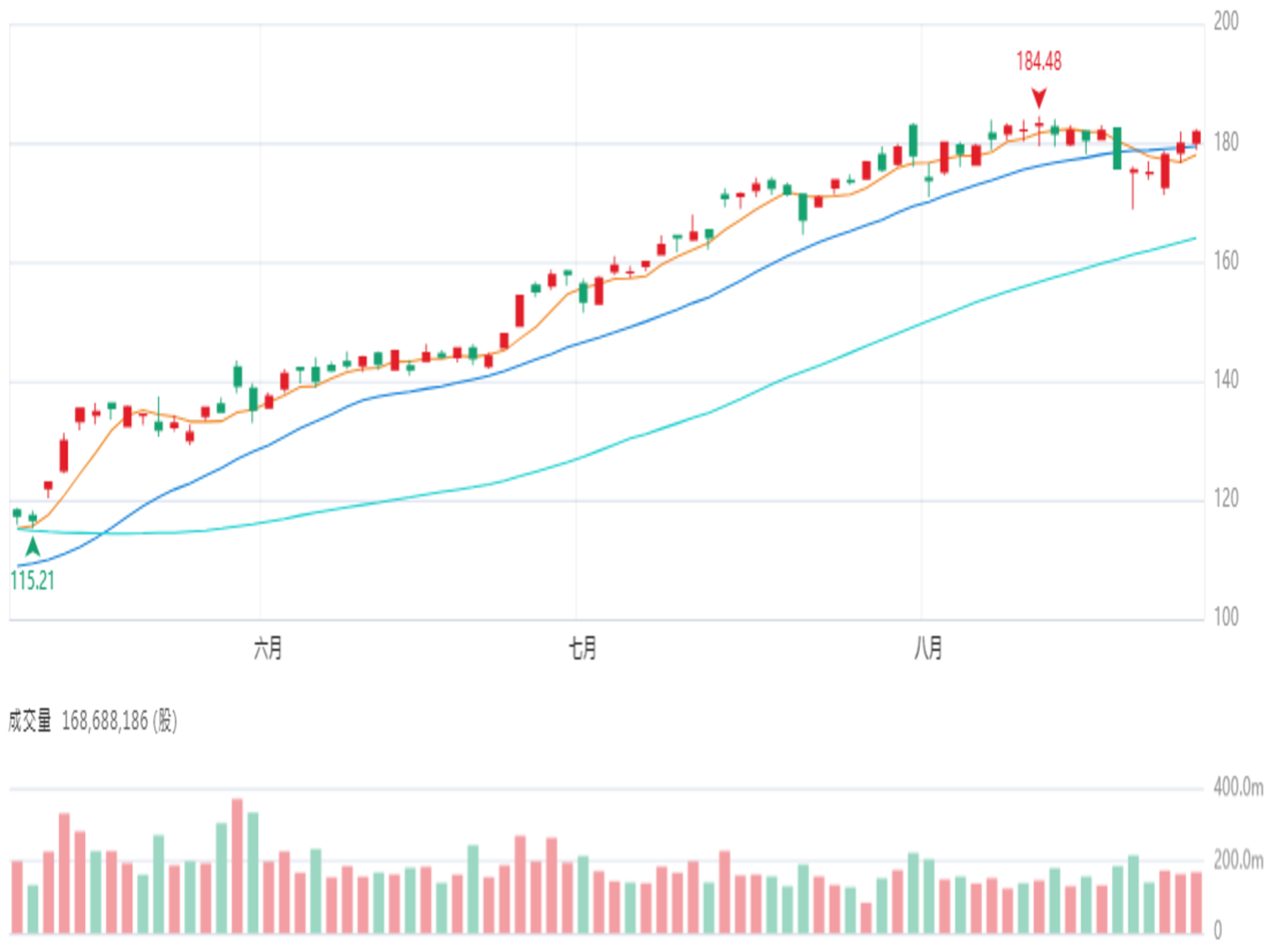Select the 六月 axis label

coord(268,648)
